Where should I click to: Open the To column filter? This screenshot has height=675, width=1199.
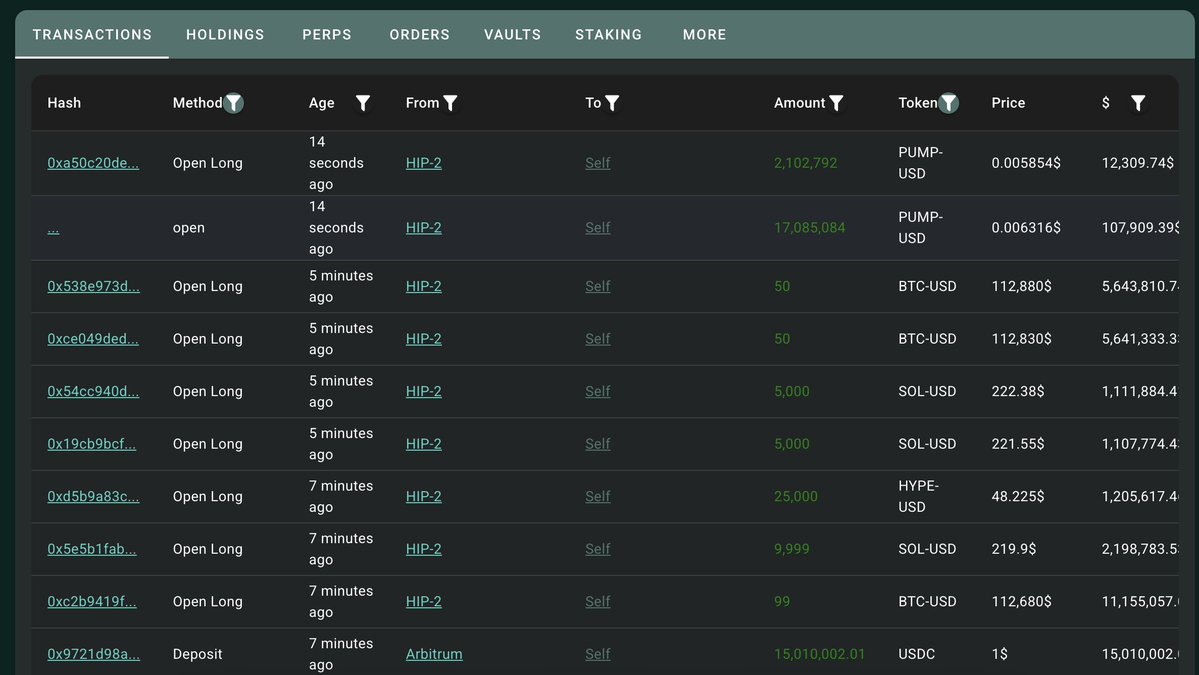point(612,103)
